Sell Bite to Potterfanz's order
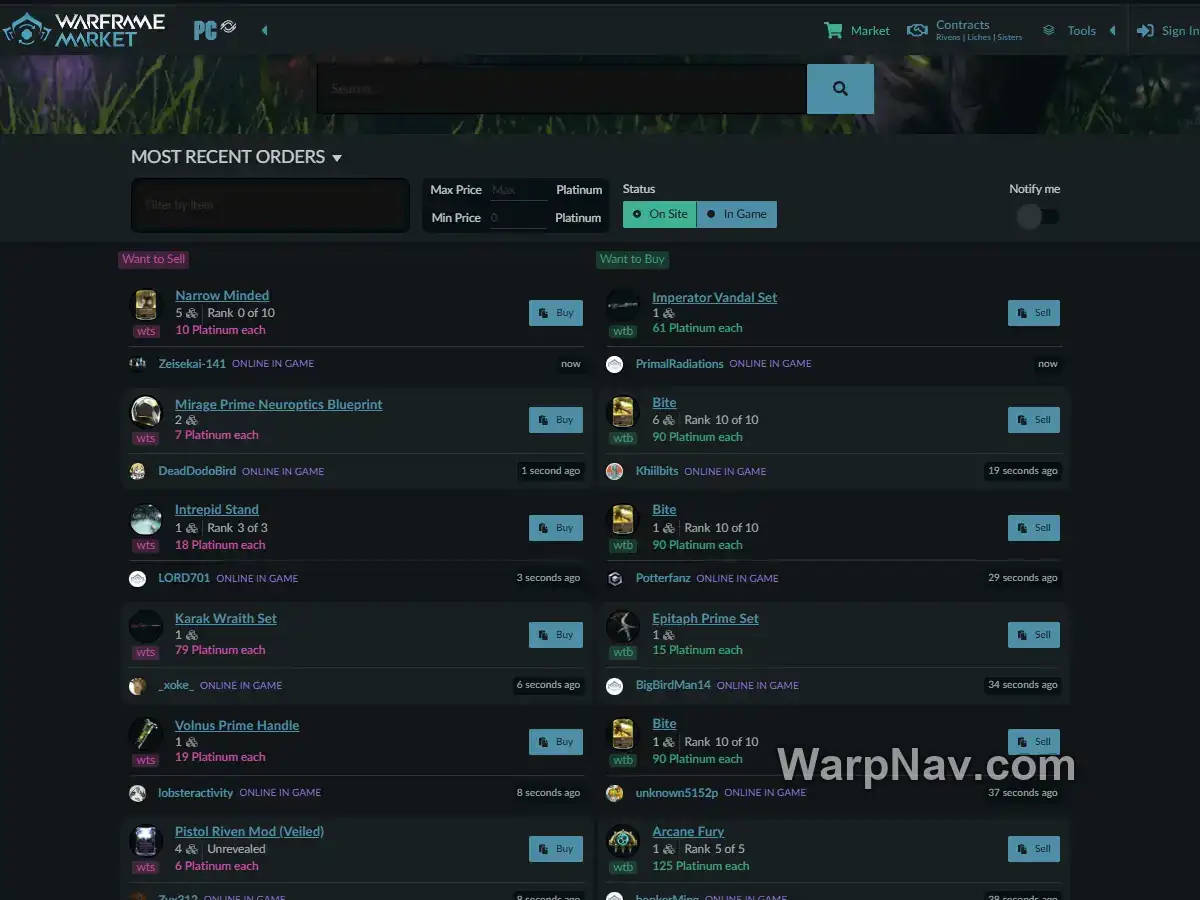Screen dimensions: 1200x900 [x=1034, y=528]
